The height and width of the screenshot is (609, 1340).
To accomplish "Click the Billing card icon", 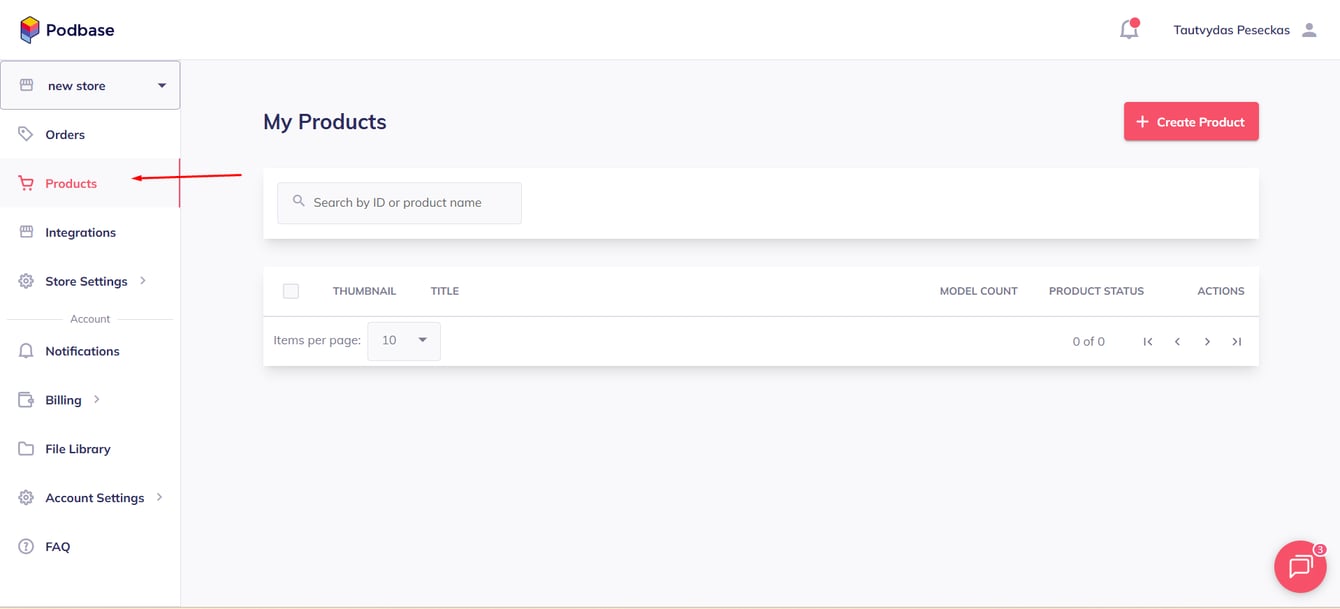I will pyautogui.click(x=24, y=399).
